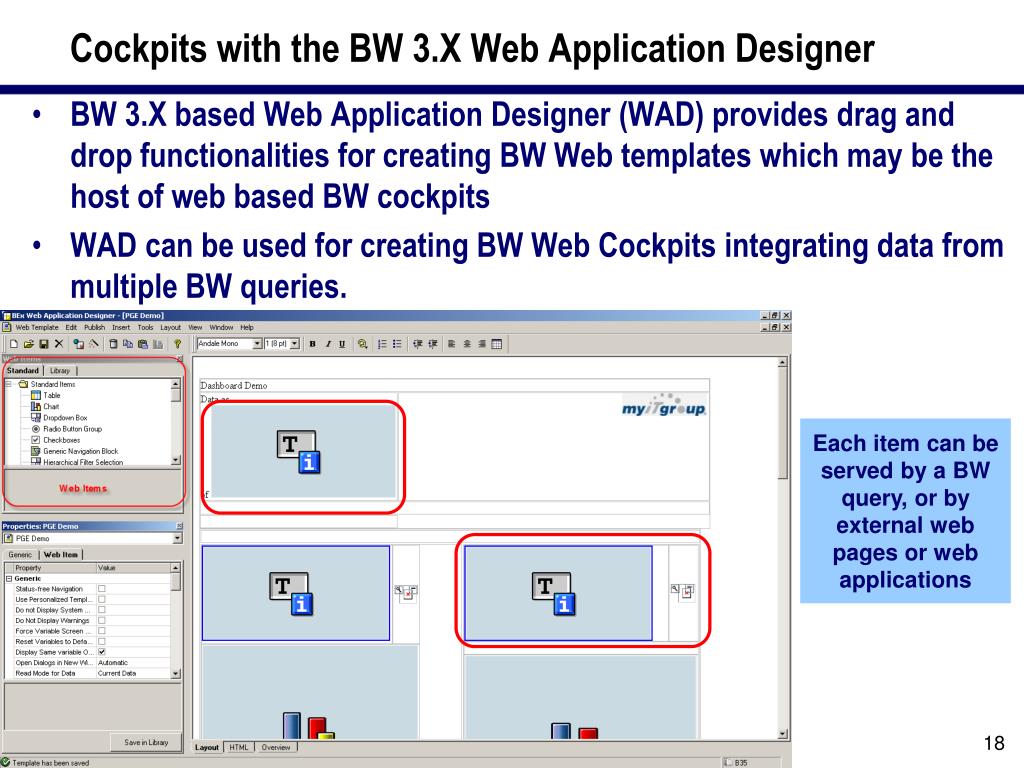Screen dimensions: 1024x768
Task: Click the Help menu item
Action: click(x=247, y=327)
